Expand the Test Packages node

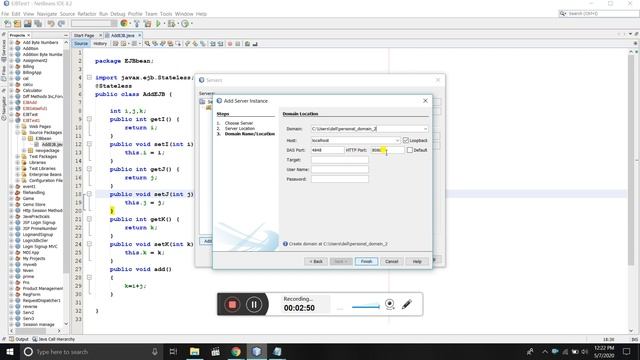pos(18,156)
